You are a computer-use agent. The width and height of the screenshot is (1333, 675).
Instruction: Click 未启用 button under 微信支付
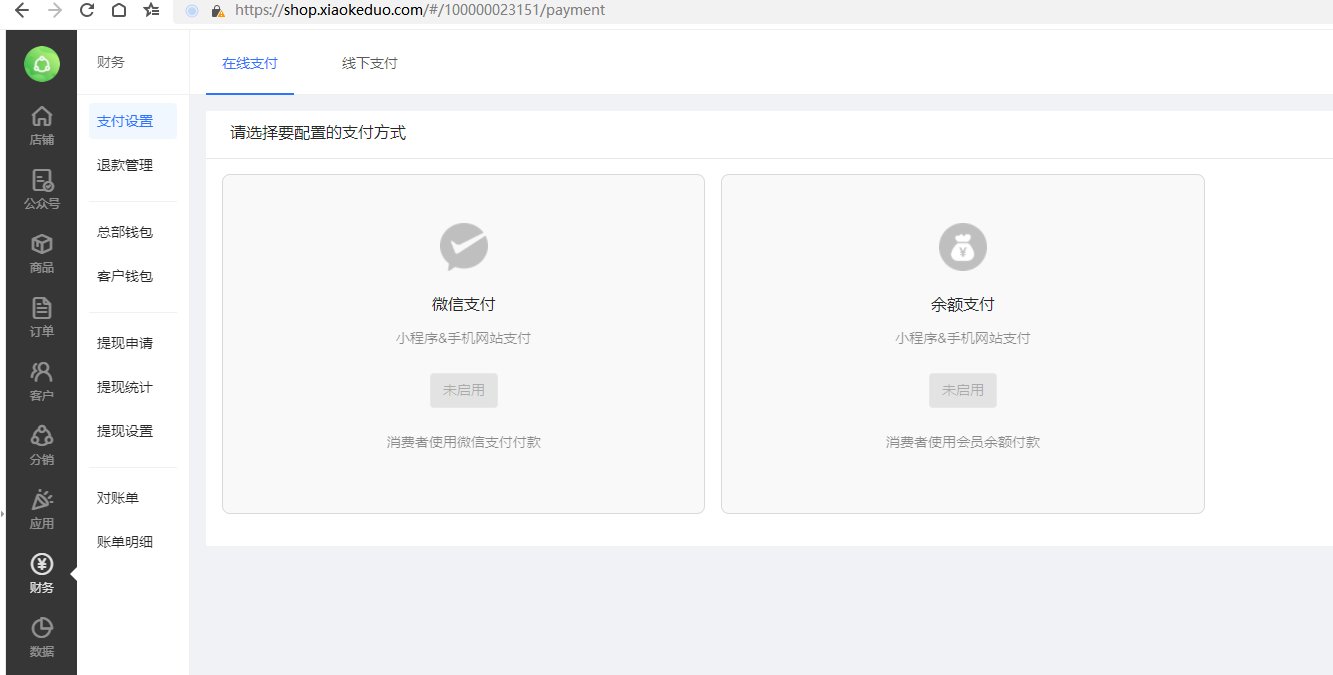[x=464, y=390]
